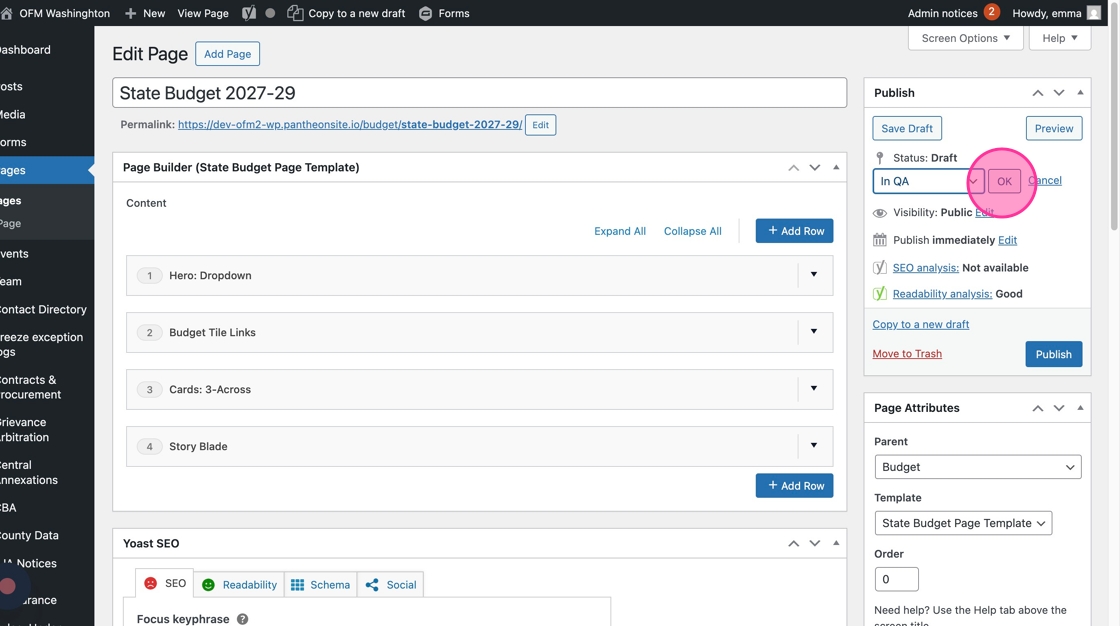Click Move to Trash link
The width and height of the screenshot is (1120, 626).
[x=907, y=354]
